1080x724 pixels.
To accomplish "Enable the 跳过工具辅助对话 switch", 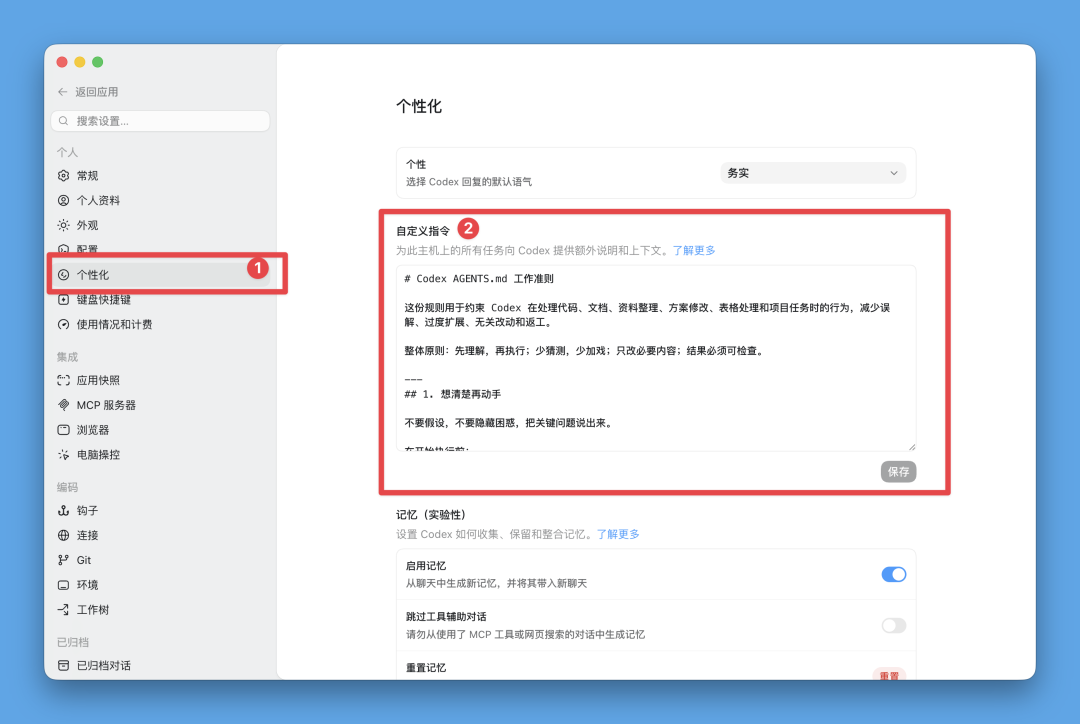I will point(893,625).
